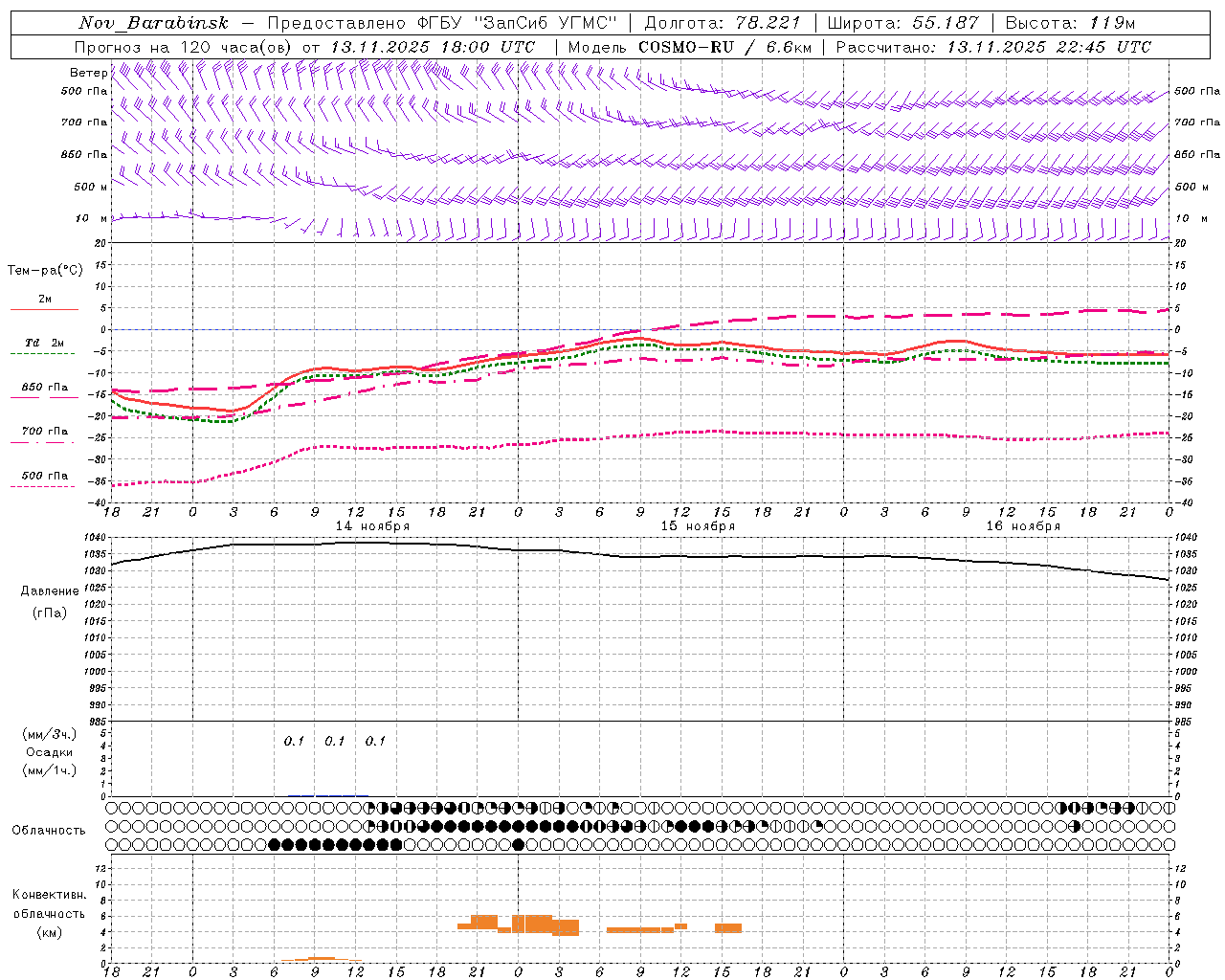Click the Давление panel label
The width and height of the screenshot is (1225, 980).
pos(50,591)
